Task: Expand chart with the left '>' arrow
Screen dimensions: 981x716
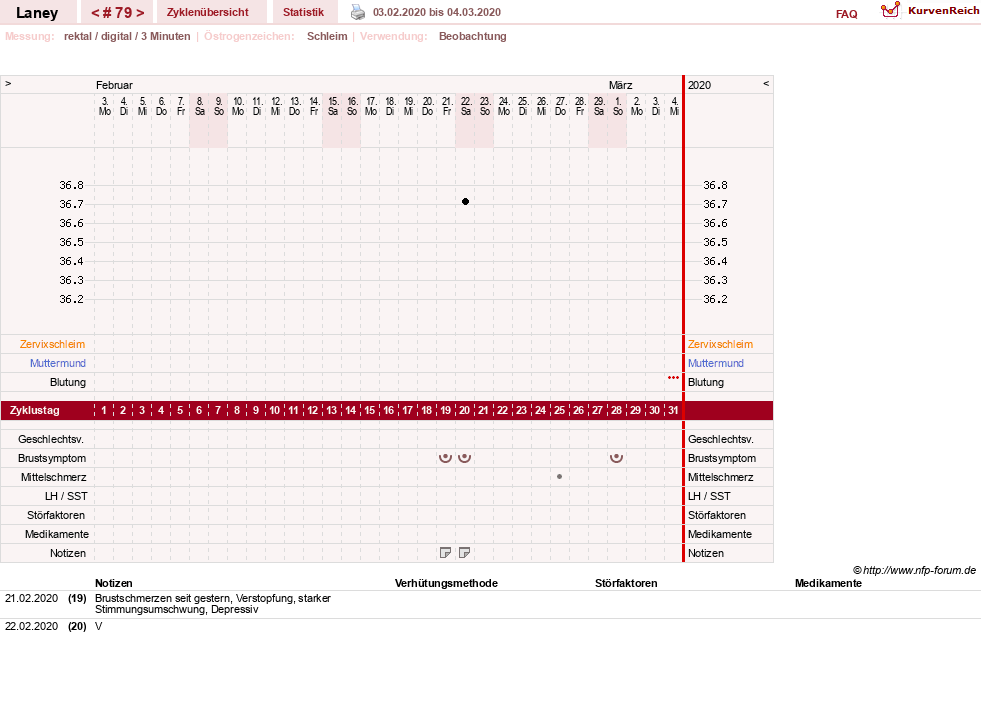Action: click(x=8, y=83)
